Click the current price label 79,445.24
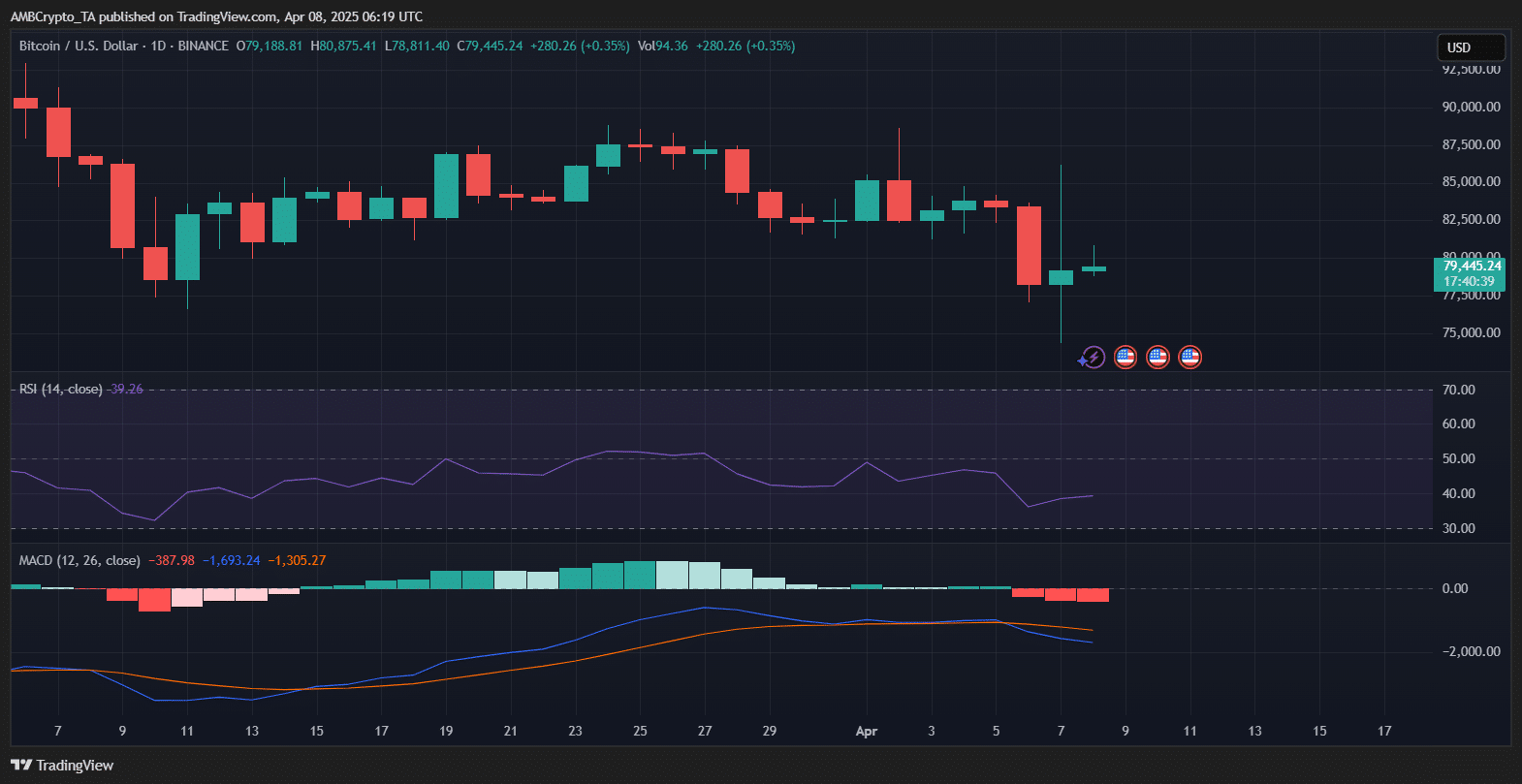This screenshot has height=784, width=1522. [x=1471, y=266]
